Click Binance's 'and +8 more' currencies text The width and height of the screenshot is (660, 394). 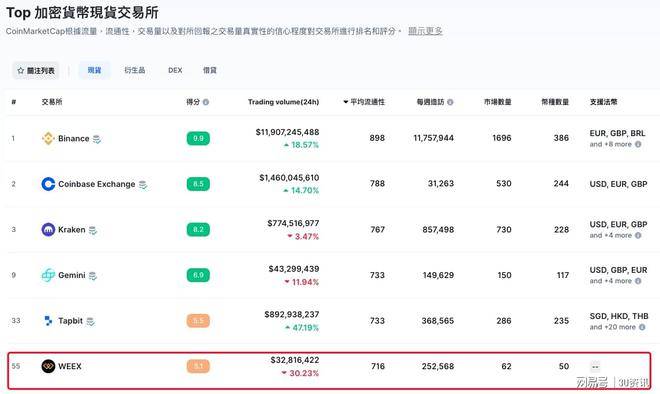(x=611, y=144)
